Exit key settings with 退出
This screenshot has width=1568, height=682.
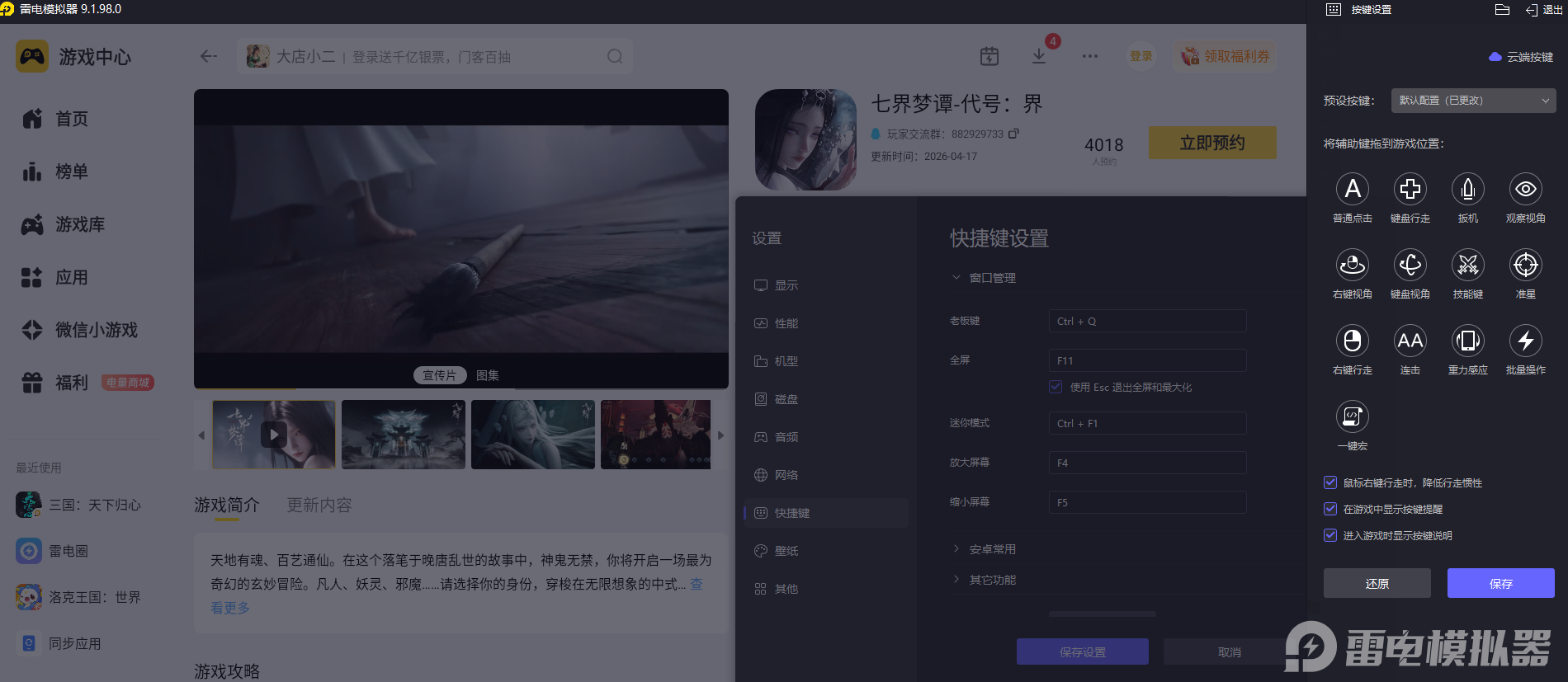(1544, 10)
